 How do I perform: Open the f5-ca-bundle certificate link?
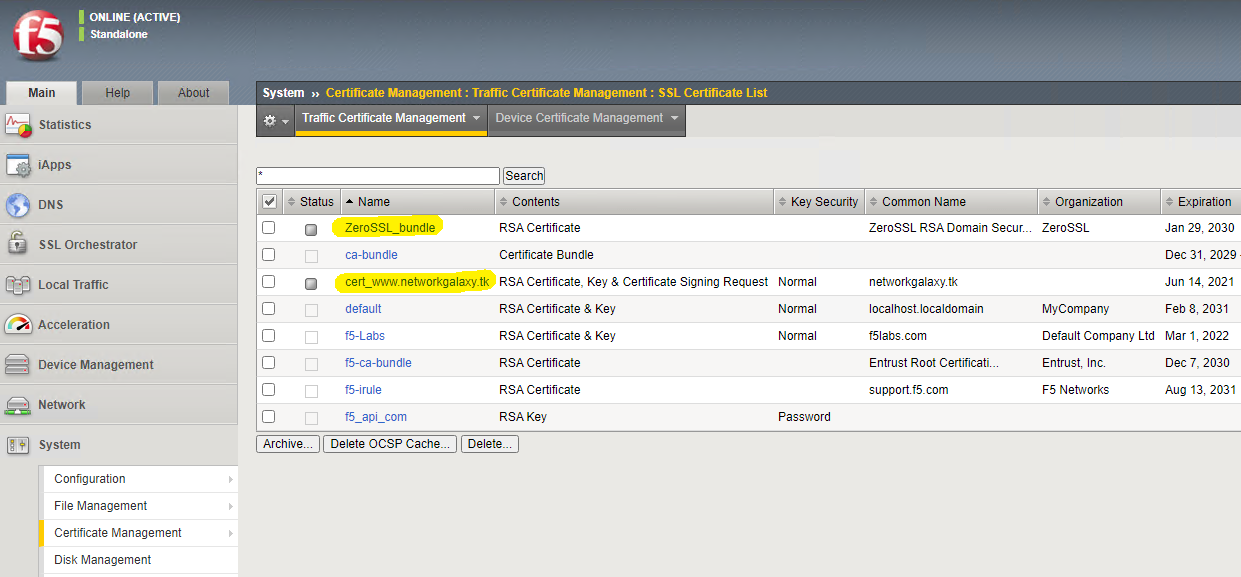(378, 363)
